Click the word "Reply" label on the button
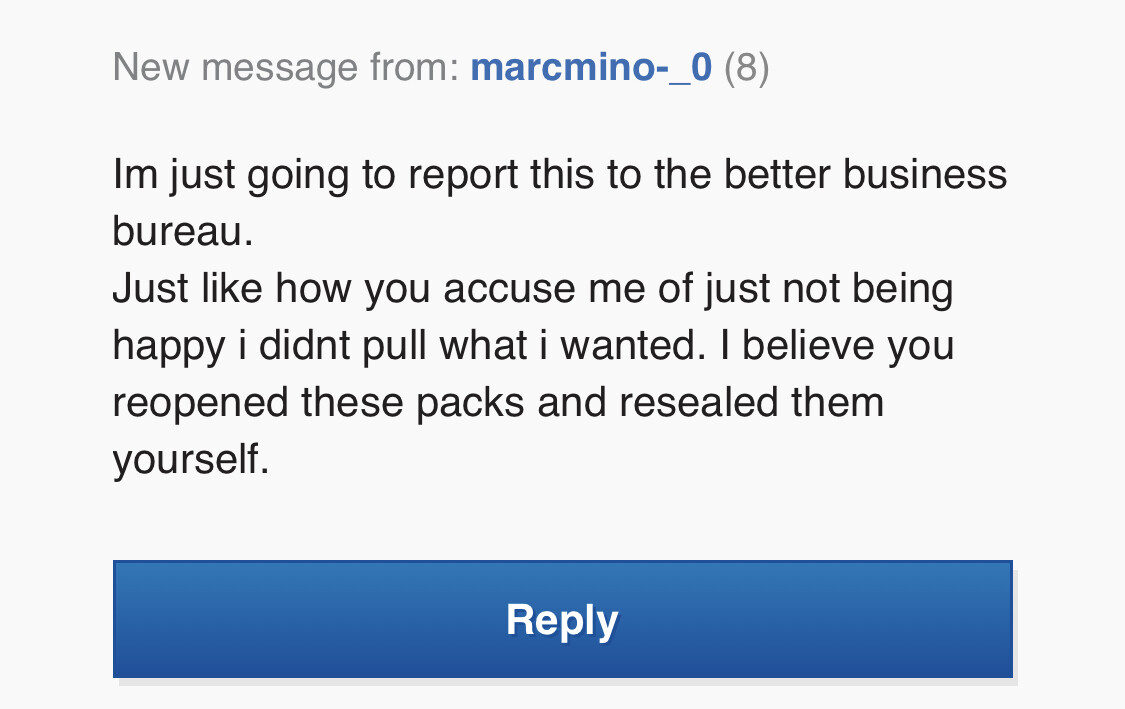The width and height of the screenshot is (1125, 709). pyautogui.click(x=562, y=621)
